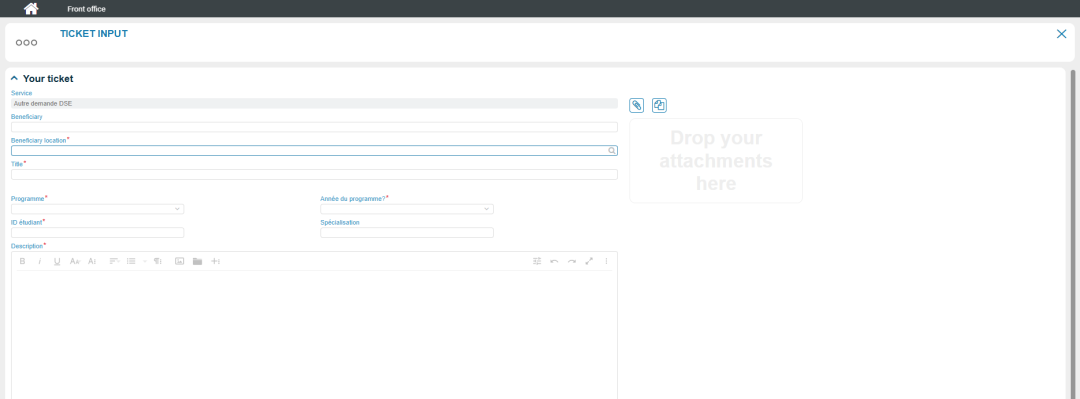The height and width of the screenshot is (399, 1080).
Task: Focus the Beneficiary input field
Action: pos(314,127)
